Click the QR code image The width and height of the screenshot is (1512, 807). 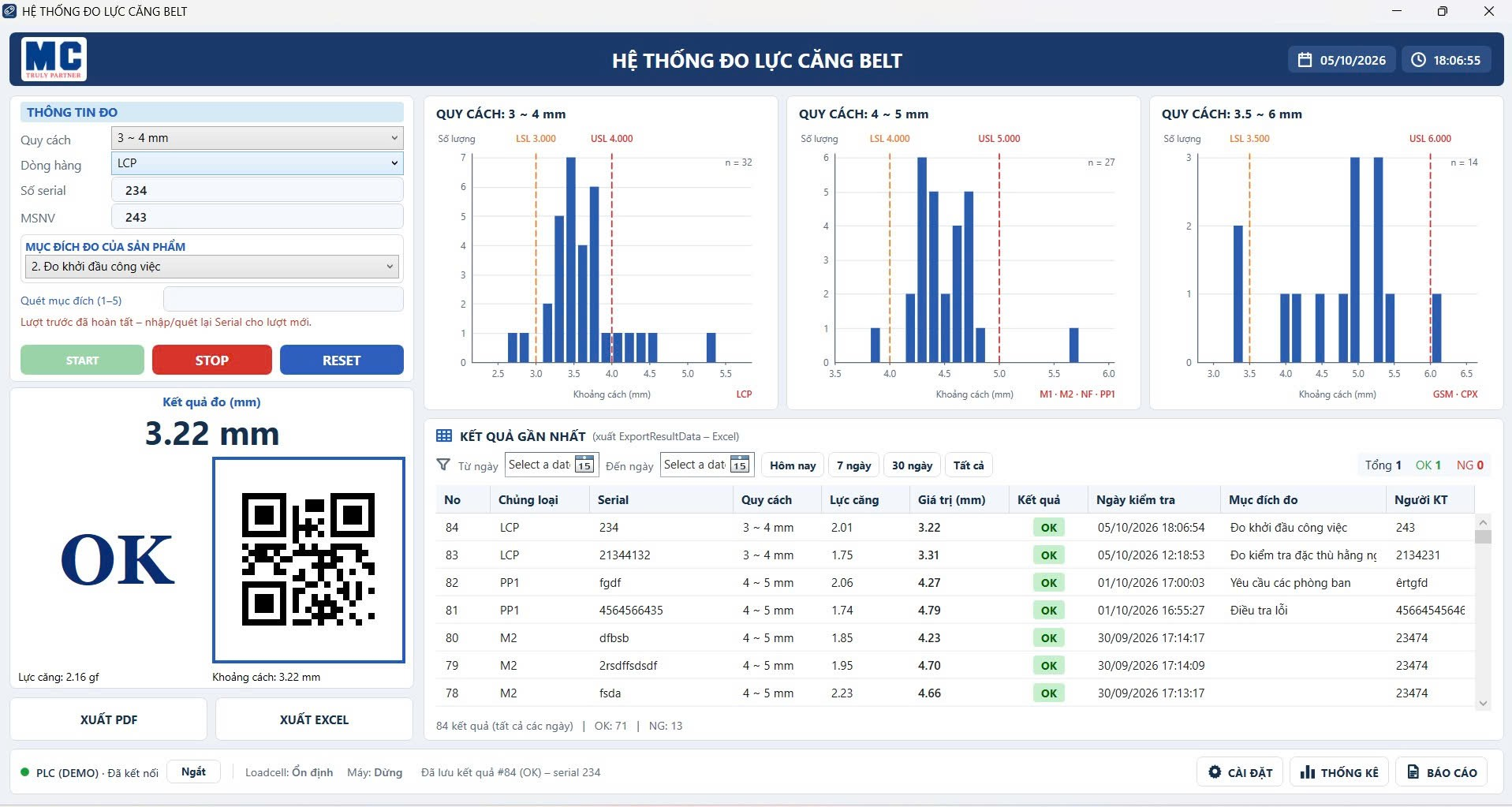tap(308, 559)
